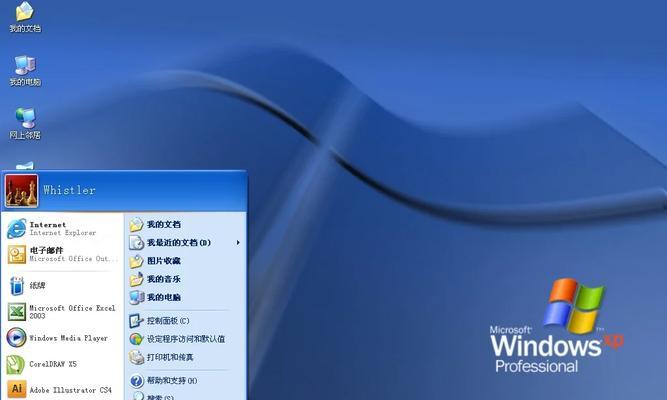Open 设定程序访问和默认值
This screenshot has width=667, height=400.
185,339
